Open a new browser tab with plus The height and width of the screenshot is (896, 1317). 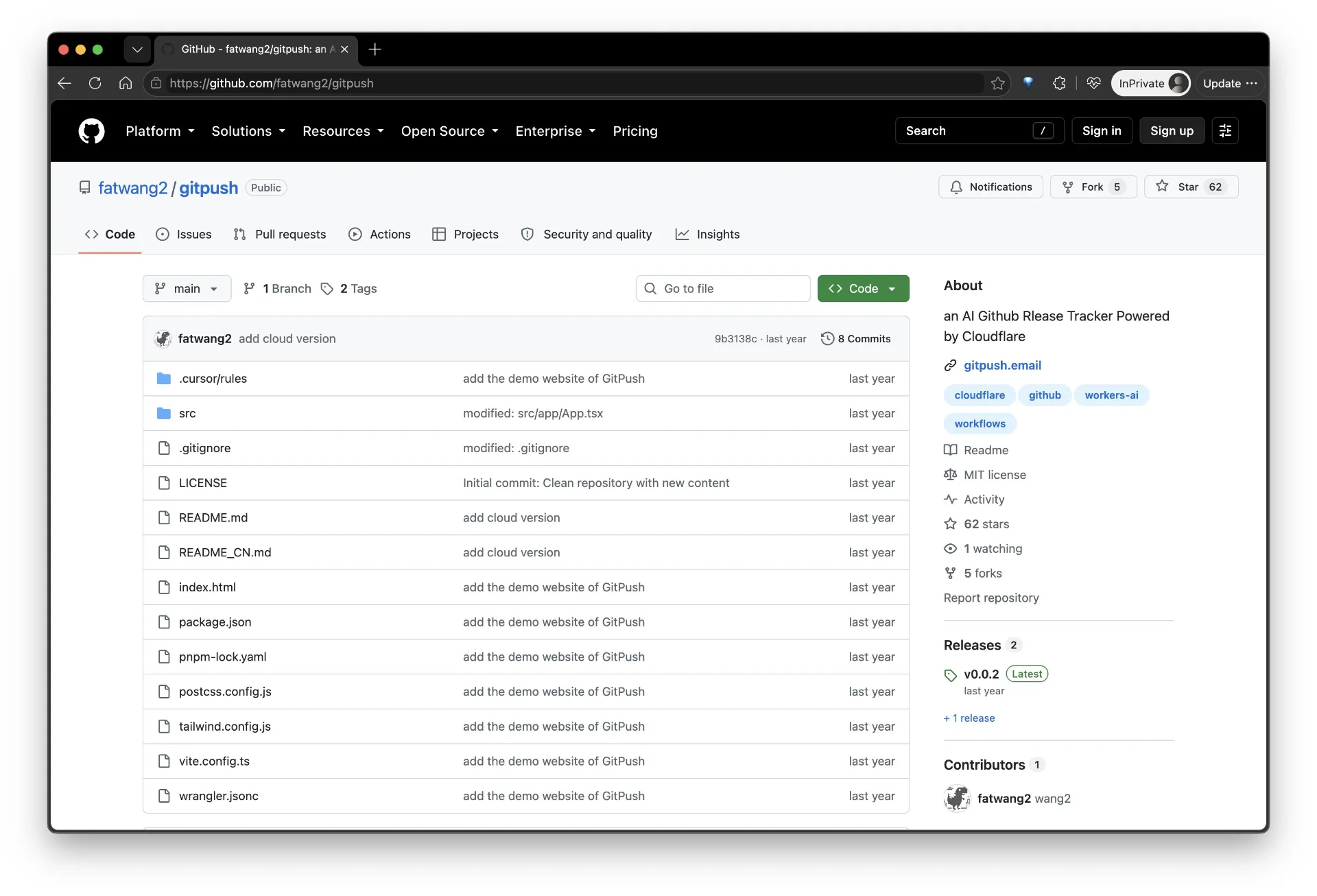pyautogui.click(x=375, y=49)
